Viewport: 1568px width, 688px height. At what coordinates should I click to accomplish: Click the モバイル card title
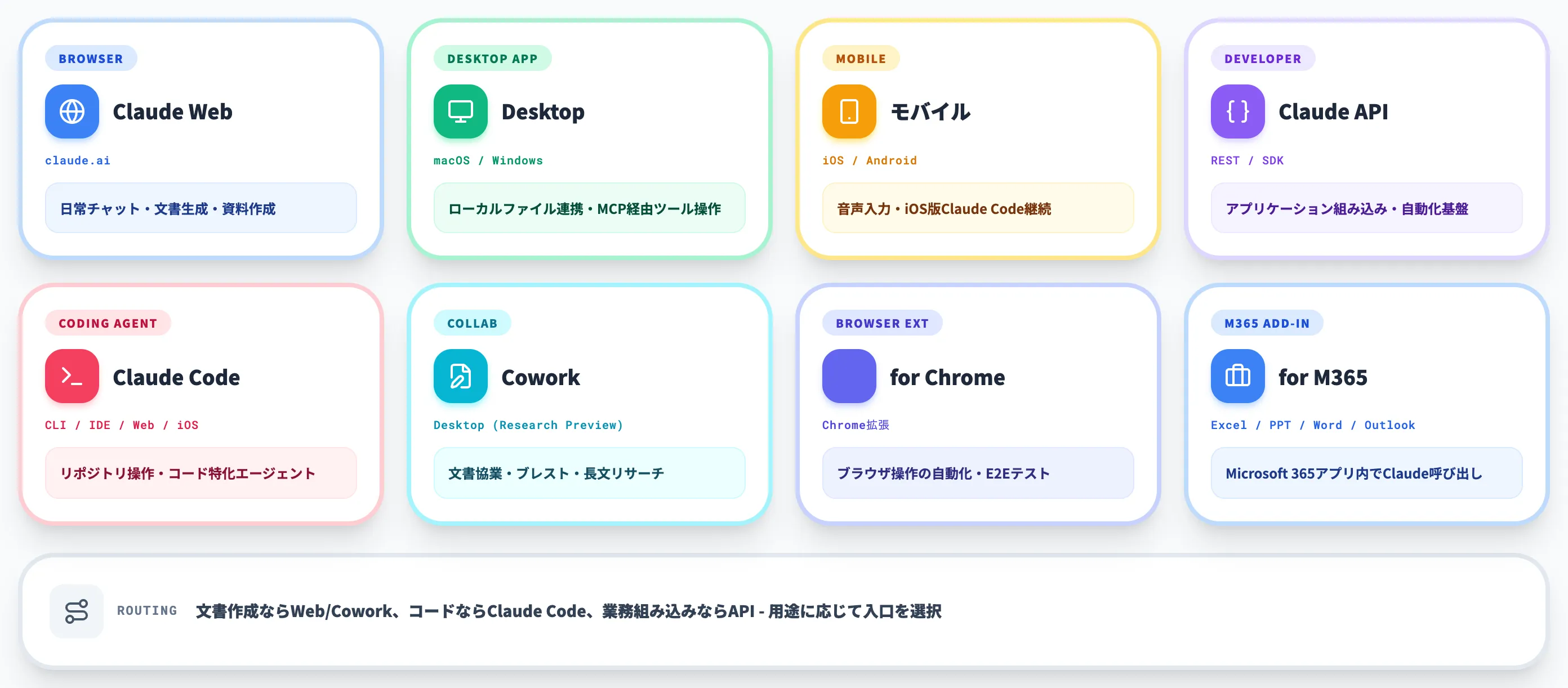[x=930, y=112]
